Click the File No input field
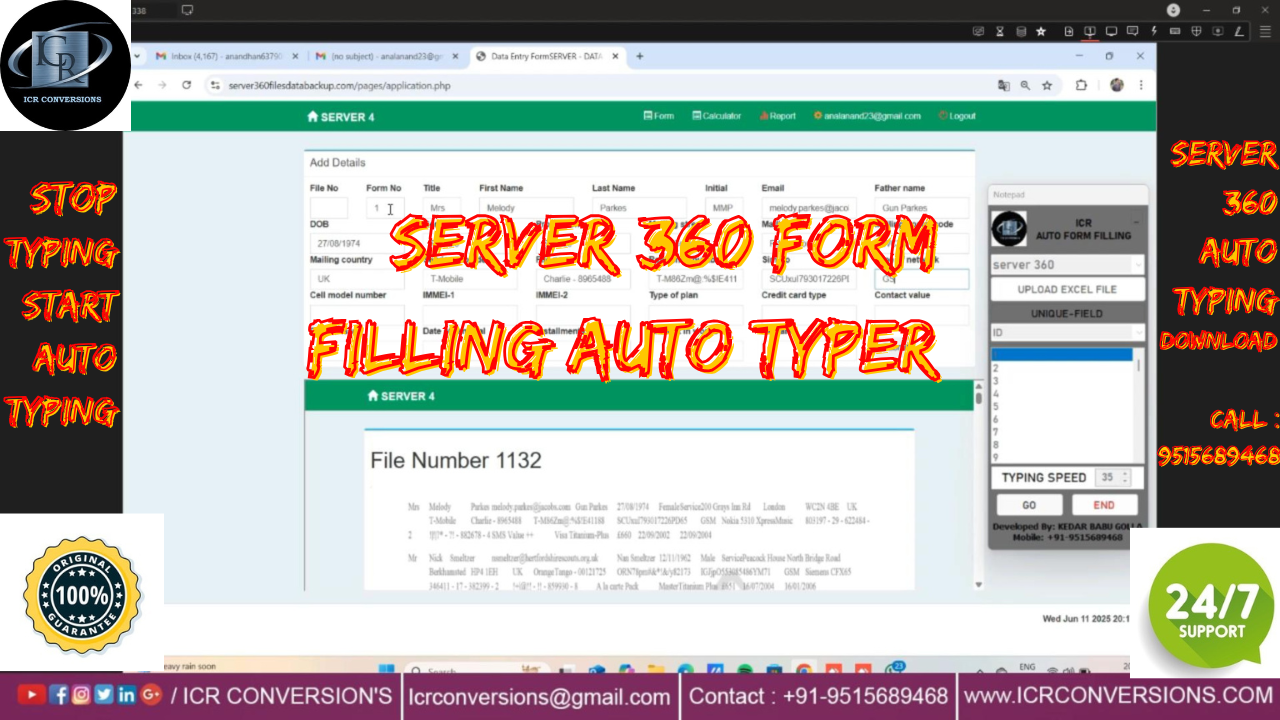The image size is (1280, 720). click(329, 208)
